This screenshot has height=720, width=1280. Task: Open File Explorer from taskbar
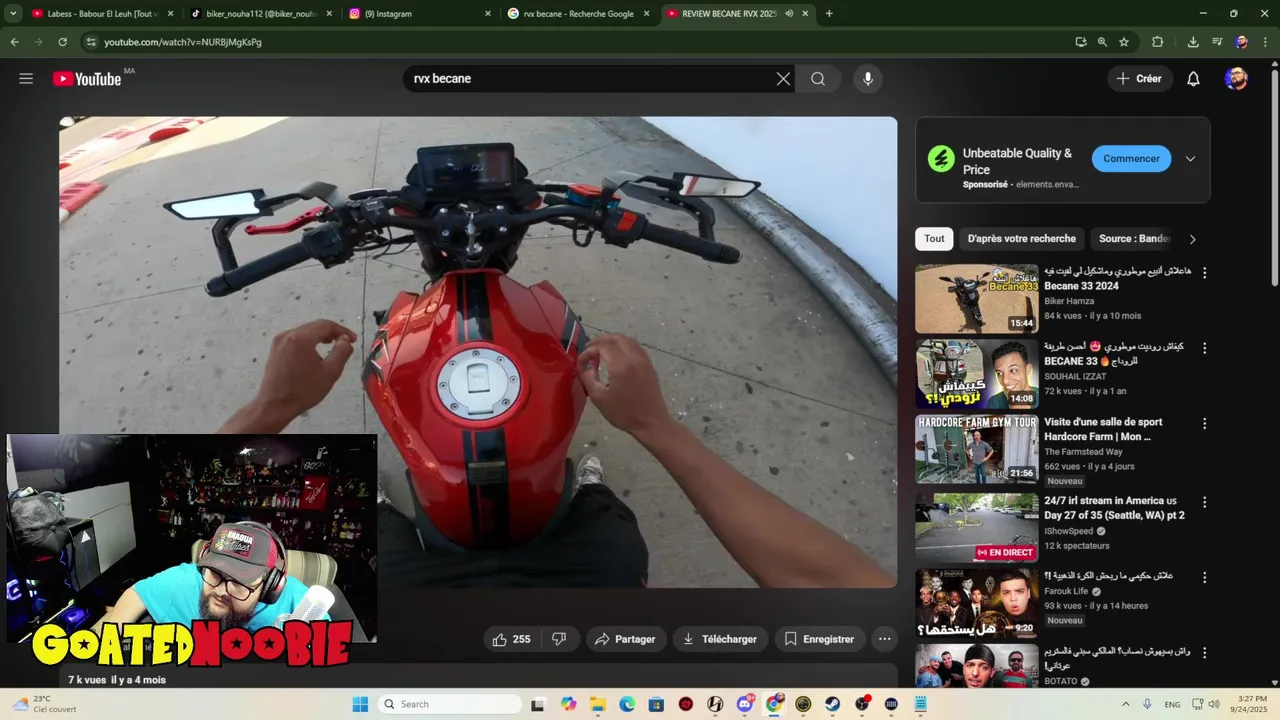[x=598, y=704]
